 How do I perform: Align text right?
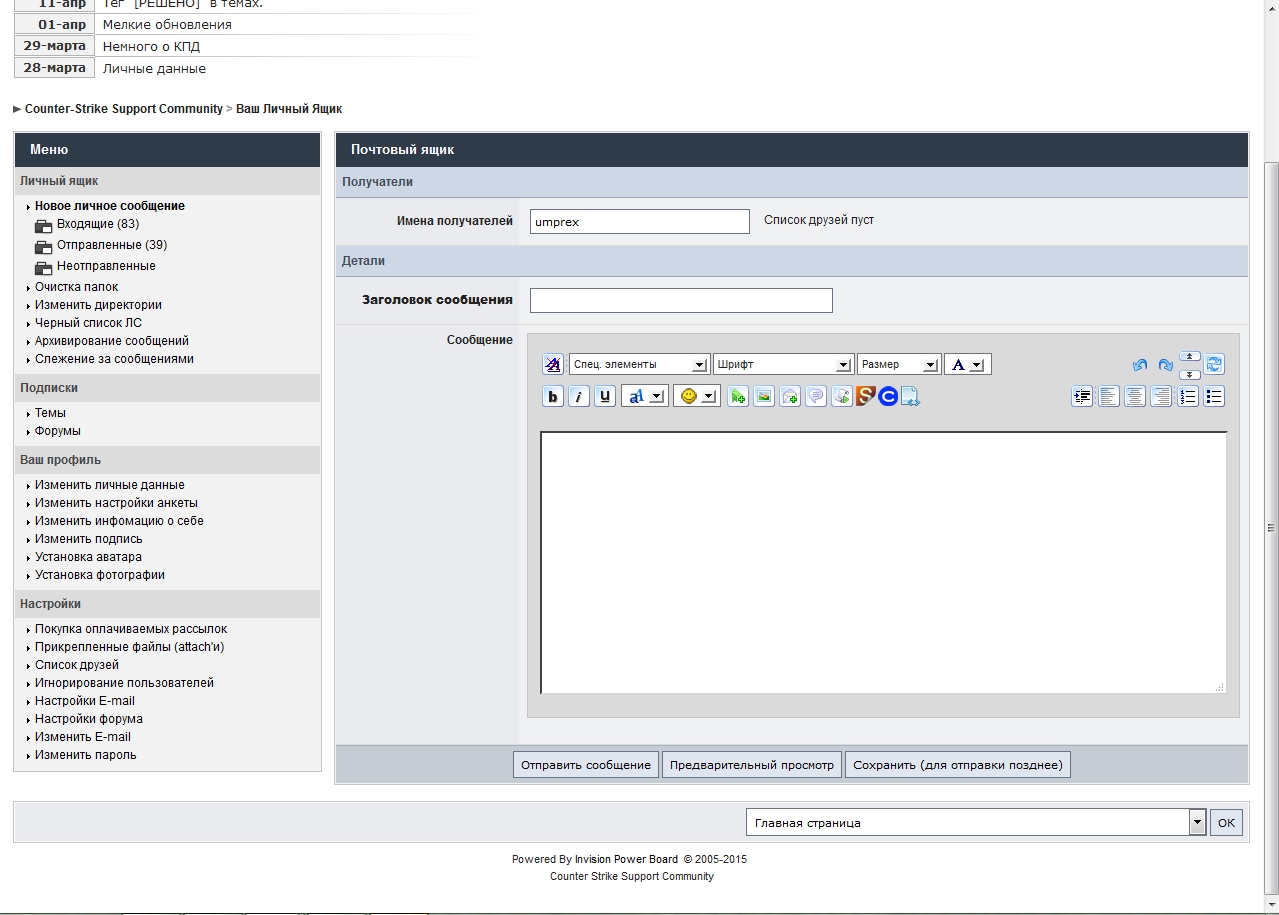click(x=1161, y=397)
